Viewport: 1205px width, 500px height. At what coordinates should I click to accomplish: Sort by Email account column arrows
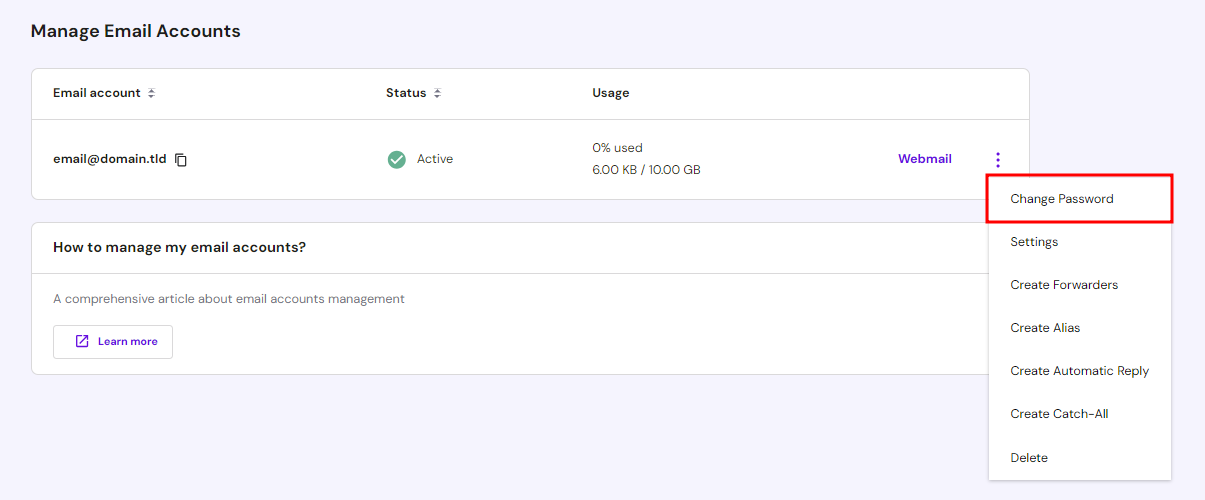151,93
